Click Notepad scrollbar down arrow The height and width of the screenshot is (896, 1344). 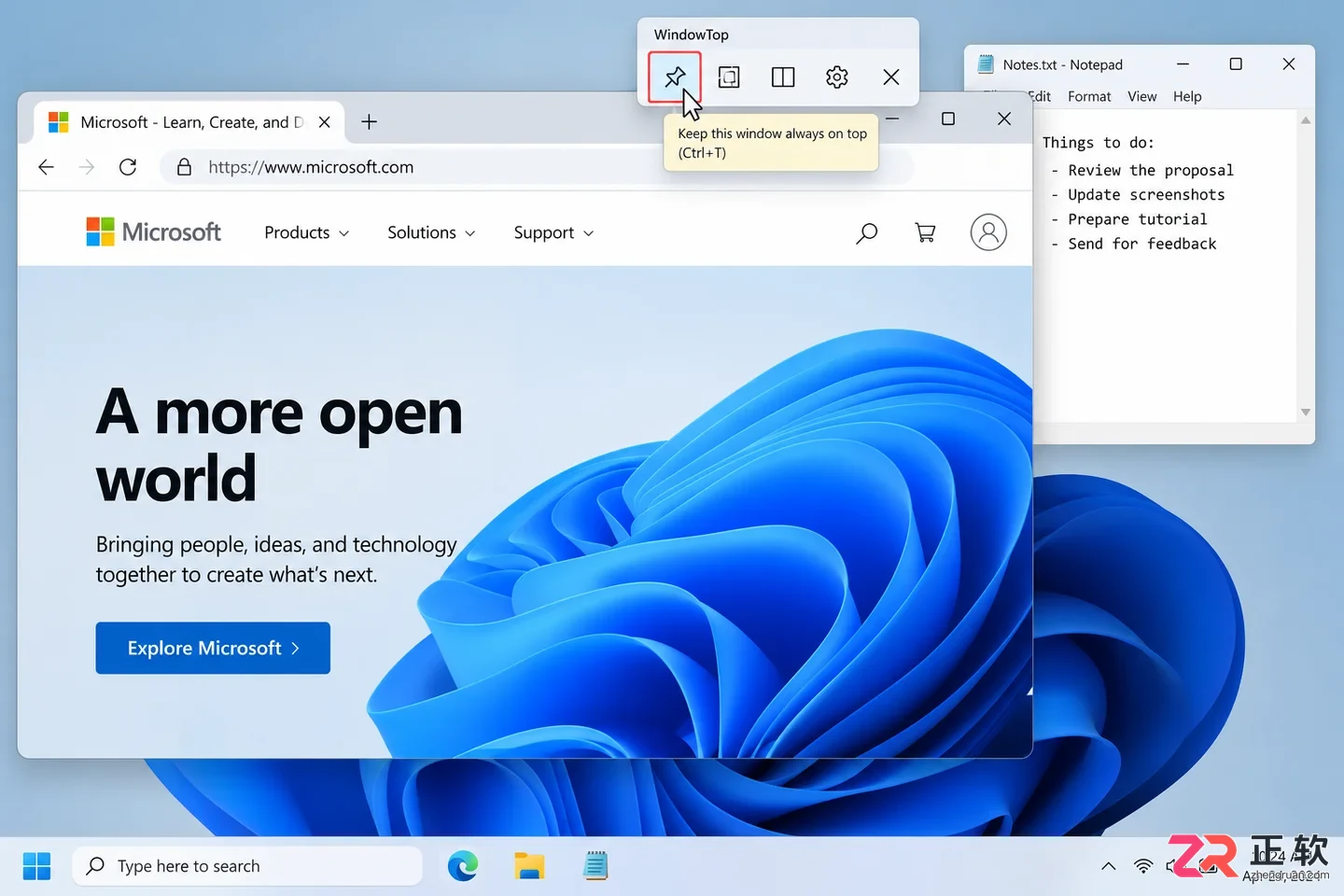click(x=1306, y=412)
